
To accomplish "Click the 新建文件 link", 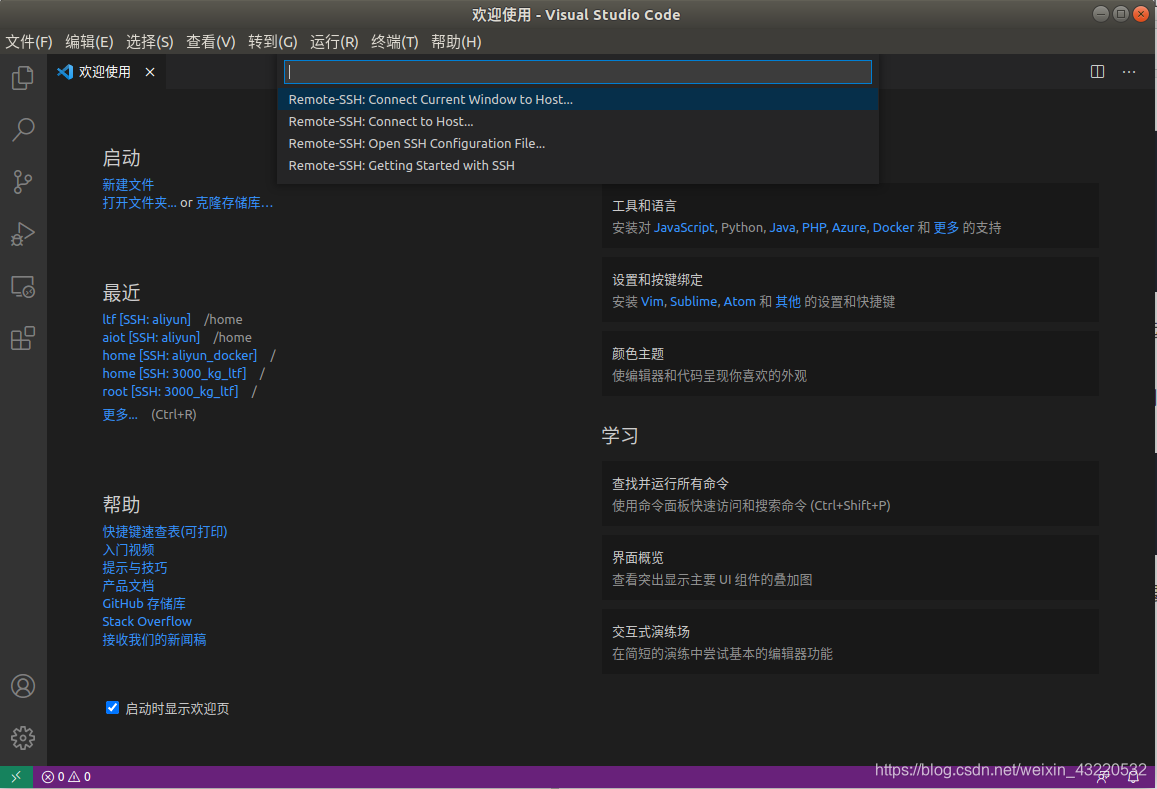I will 128,185.
